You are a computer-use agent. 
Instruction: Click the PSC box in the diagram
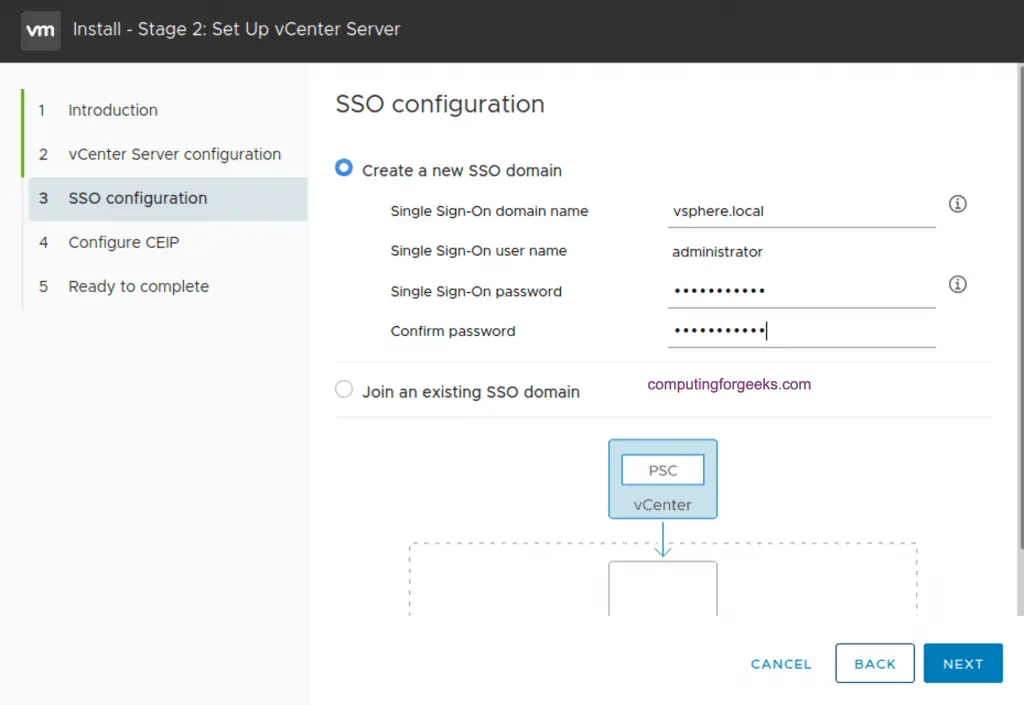point(662,470)
